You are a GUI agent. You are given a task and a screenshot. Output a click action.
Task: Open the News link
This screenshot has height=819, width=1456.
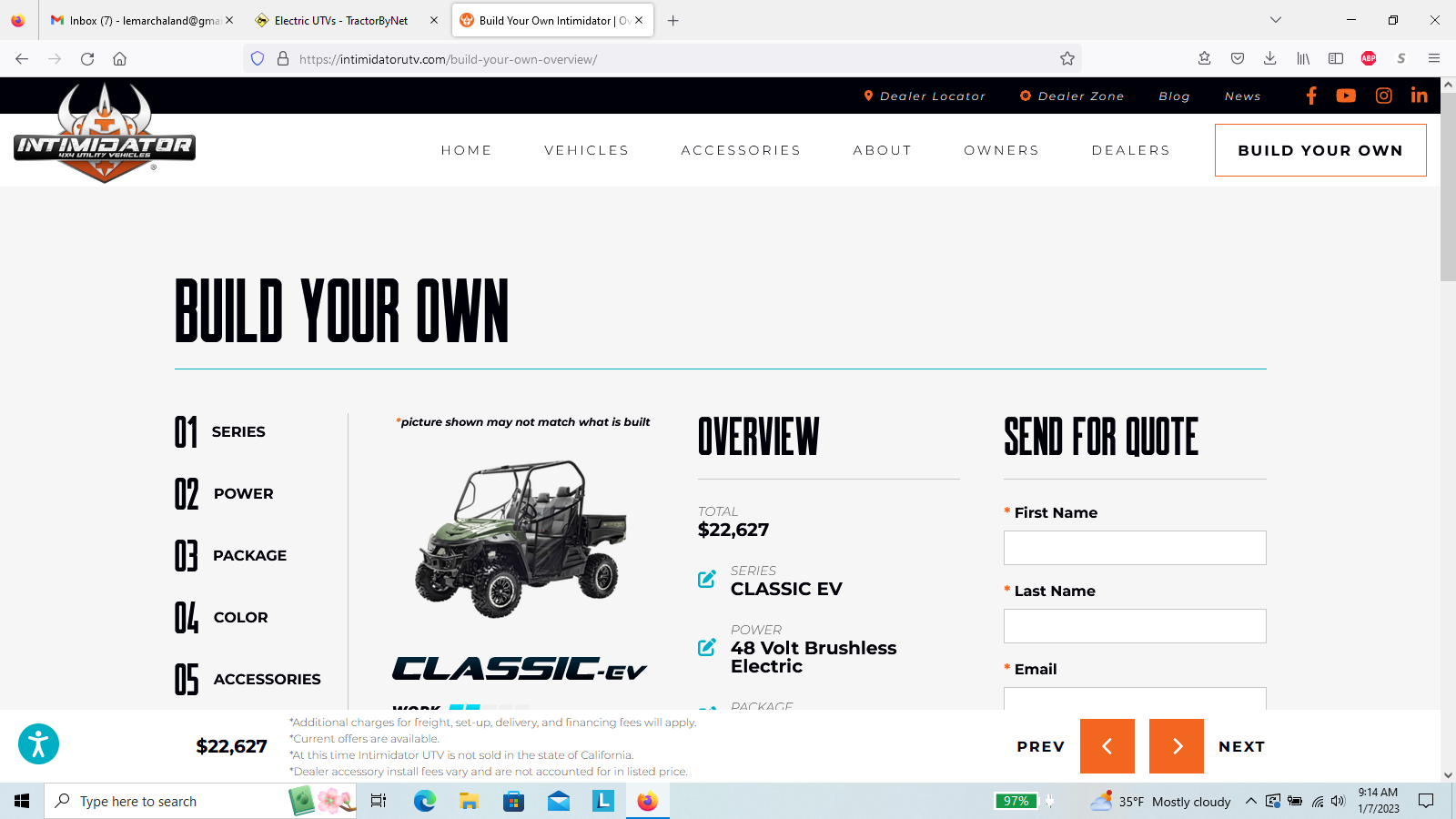tap(1242, 96)
